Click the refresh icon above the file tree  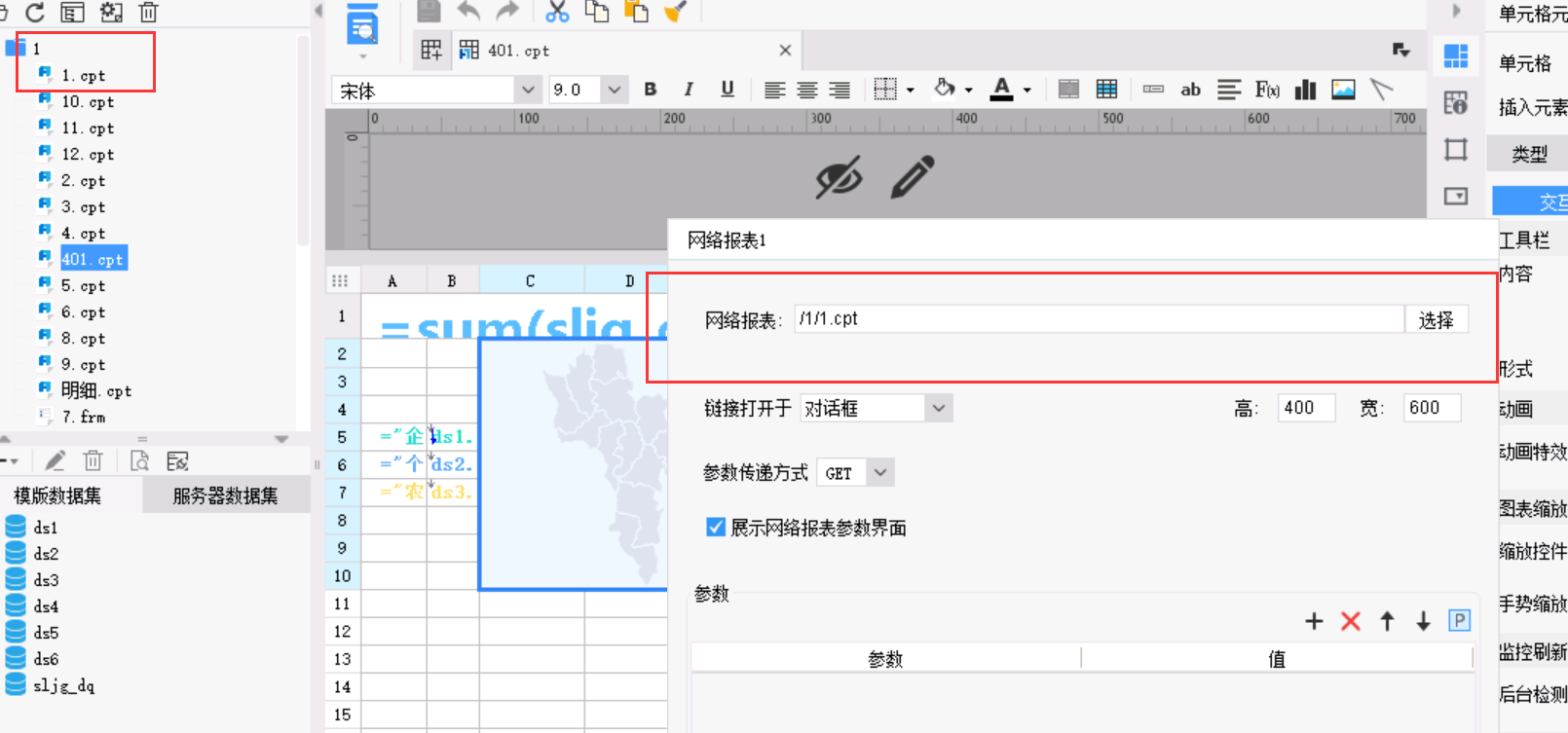[35, 12]
